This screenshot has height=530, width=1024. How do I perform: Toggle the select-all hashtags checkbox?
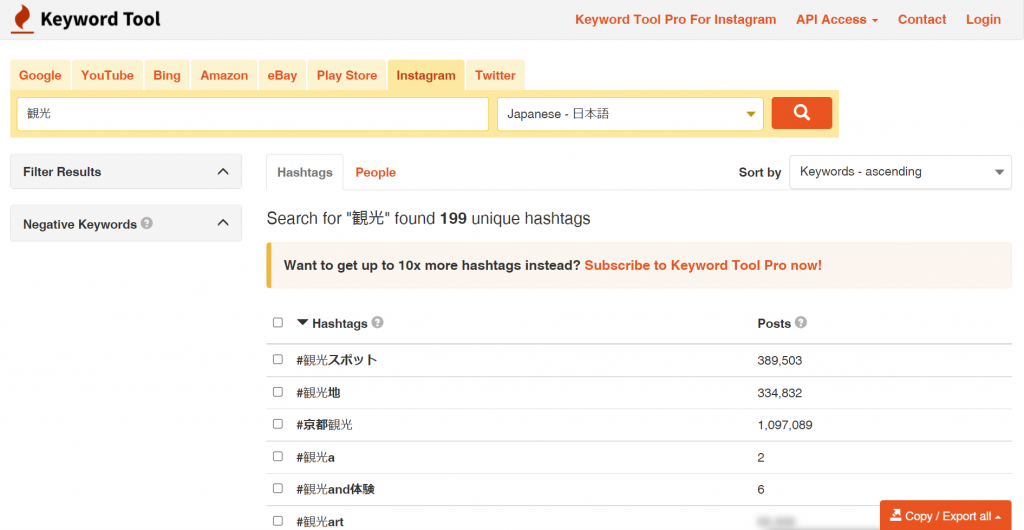click(x=278, y=322)
